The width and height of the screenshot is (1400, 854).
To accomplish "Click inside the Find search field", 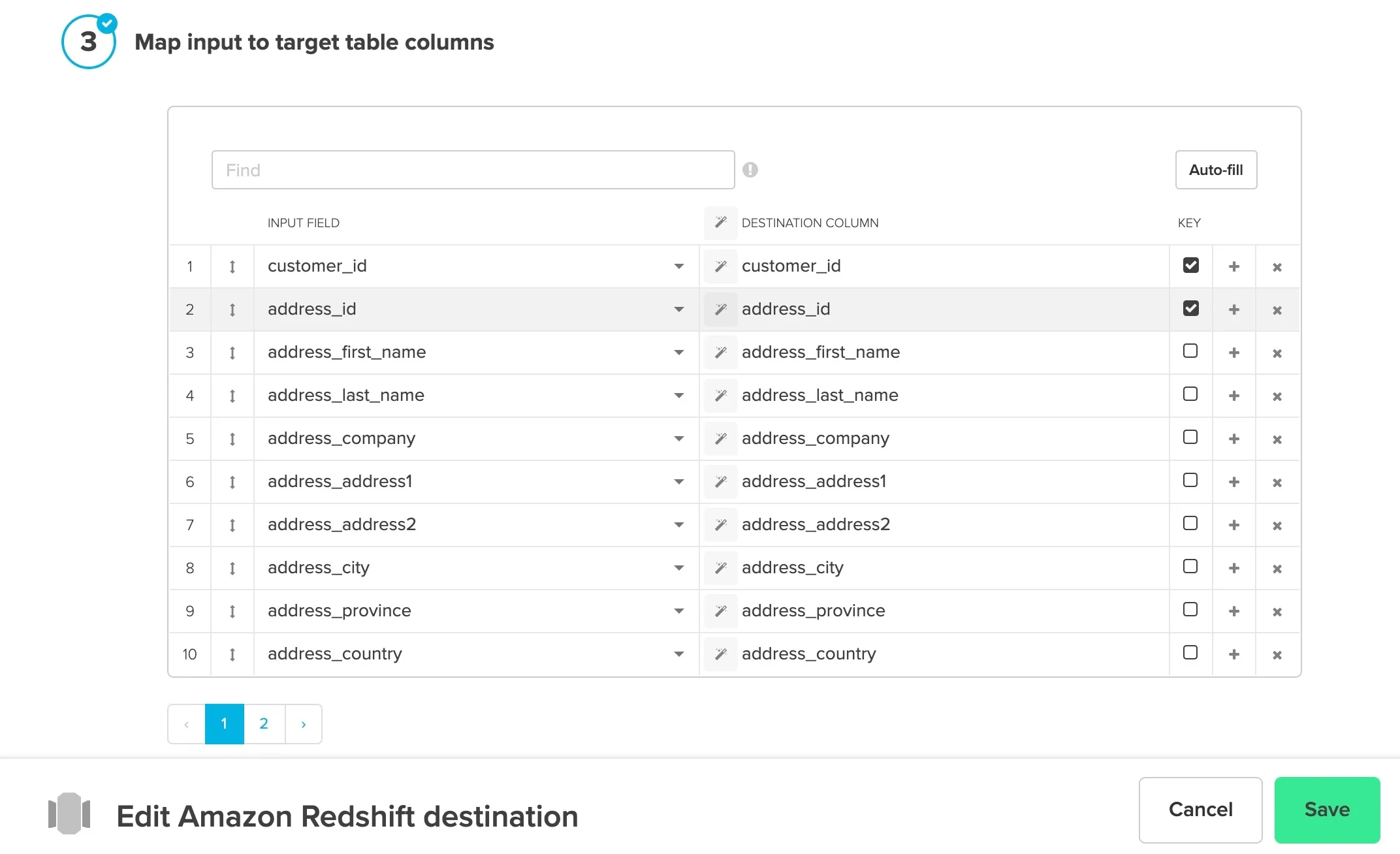I will tap(471, 170).
